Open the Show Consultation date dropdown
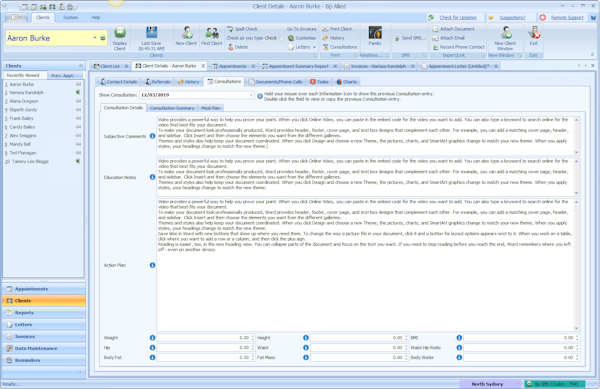Image resolution: width=600 pixels, height=389 pixels. pyautogui.click(x=251, y=95)
